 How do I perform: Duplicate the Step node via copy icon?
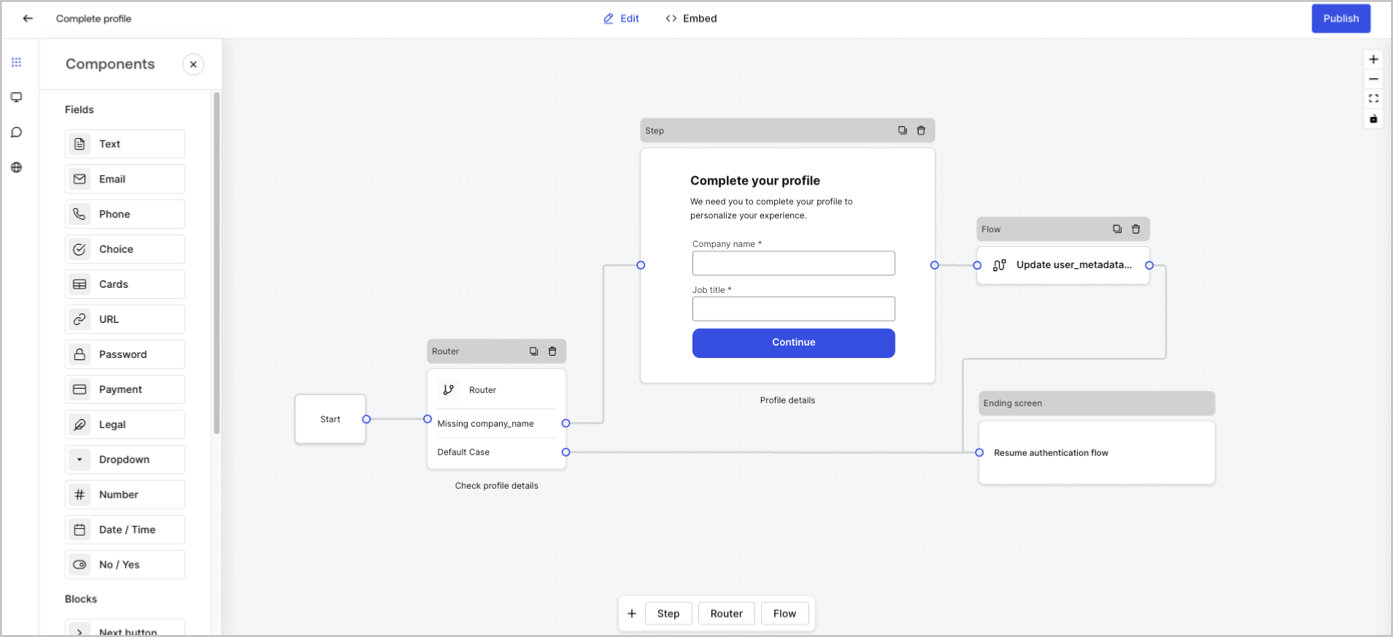pos(902,130)
